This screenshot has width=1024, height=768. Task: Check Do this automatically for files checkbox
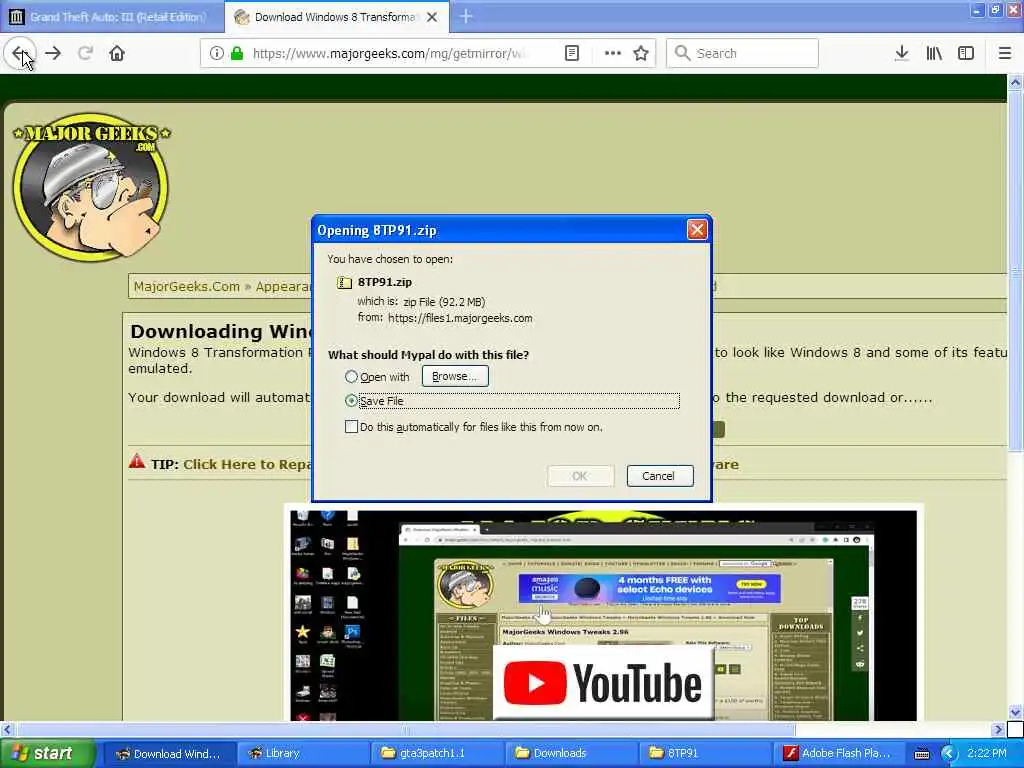(351, 427)
